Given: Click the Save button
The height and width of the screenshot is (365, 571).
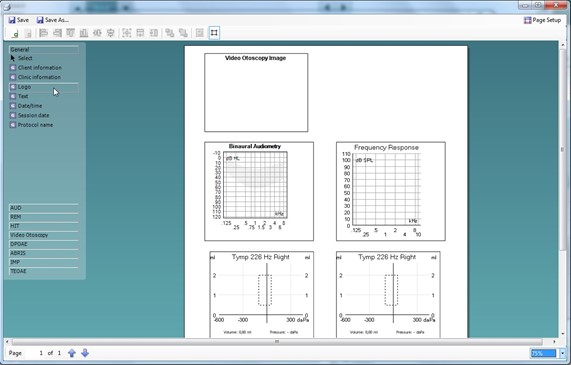Looking at the screenshot, I should pyautogui.click(x=19, y=20).
